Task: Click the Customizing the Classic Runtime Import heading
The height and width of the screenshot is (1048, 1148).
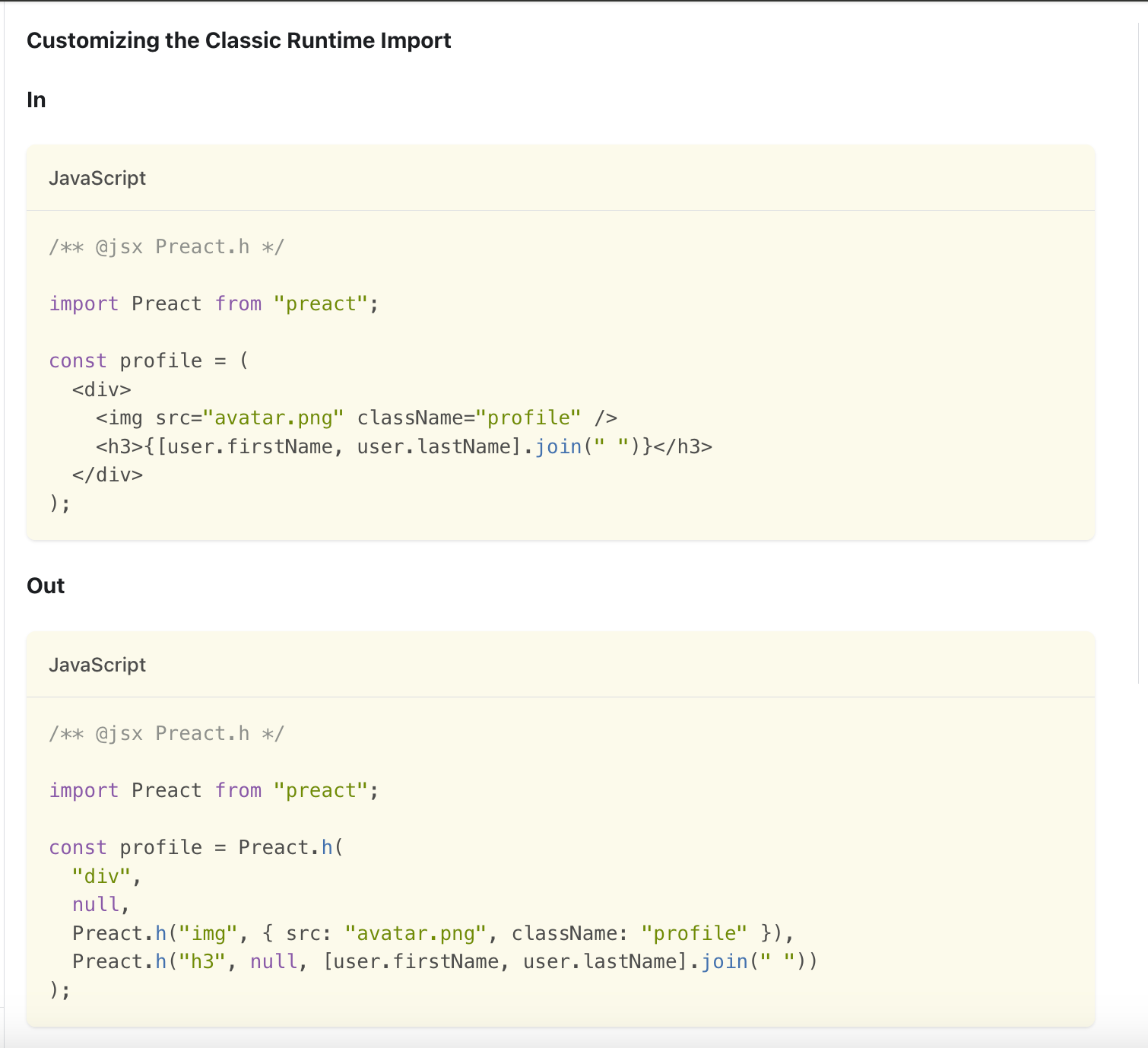Action: point(239,40)
